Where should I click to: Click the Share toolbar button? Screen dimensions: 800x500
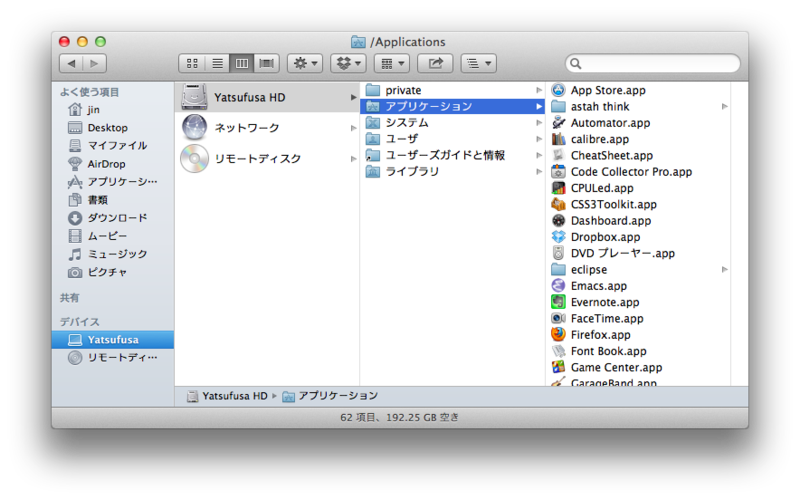(435, 63)
